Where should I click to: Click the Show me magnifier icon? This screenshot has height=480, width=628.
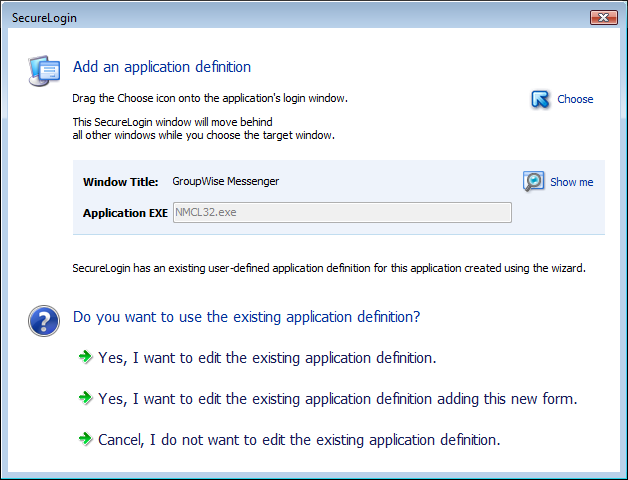pos(534,181)
